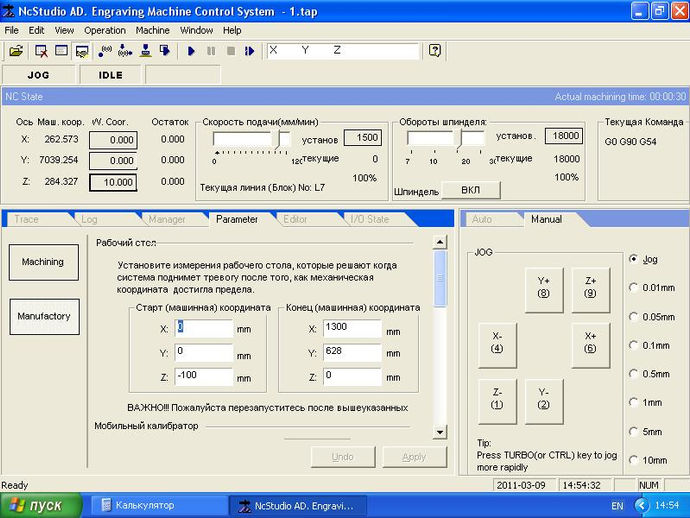Click the monitor-with-pencil toolbar icon
The height and width of the screenshot is (518, 690).
point(82,51)
